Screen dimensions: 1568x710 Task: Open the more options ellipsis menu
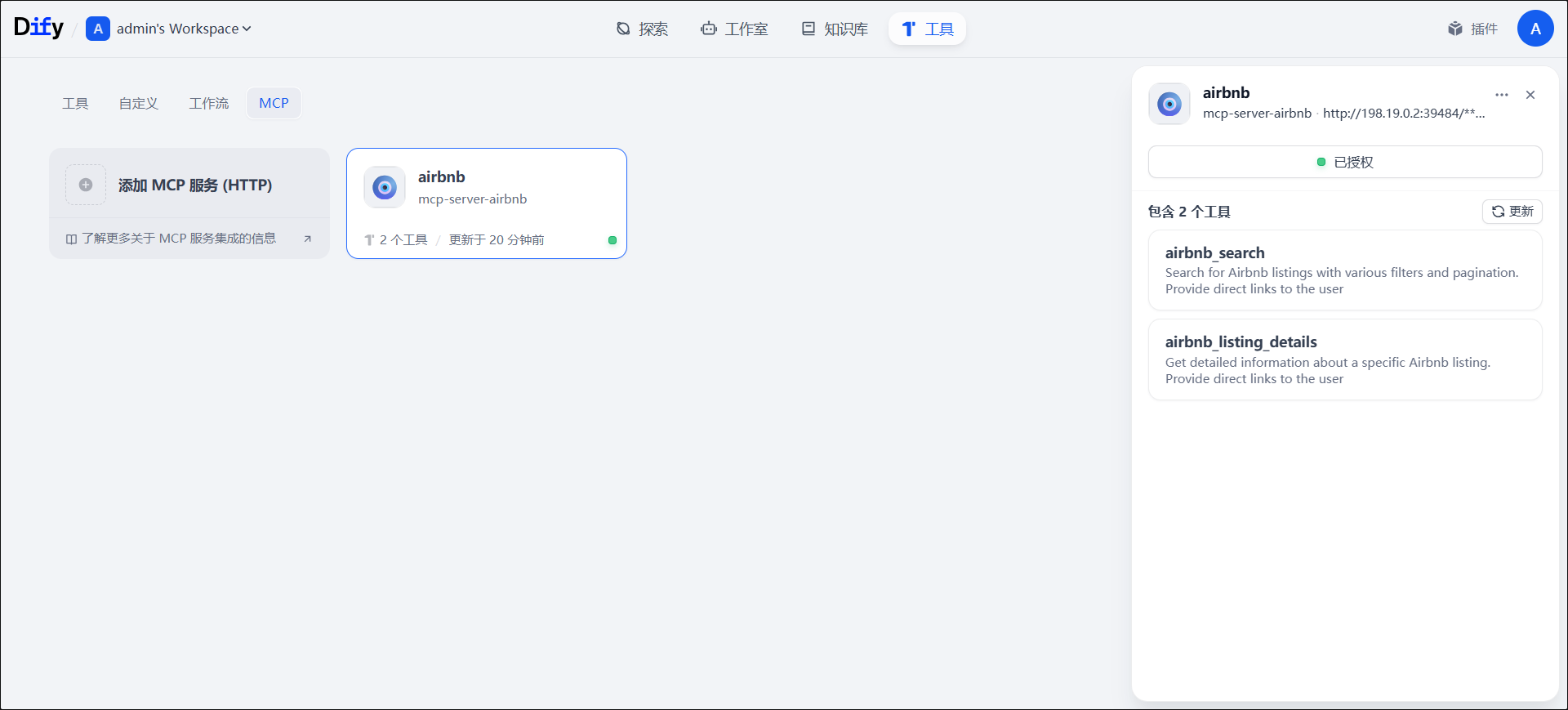pyautogui.click(x=1502, y=95)
